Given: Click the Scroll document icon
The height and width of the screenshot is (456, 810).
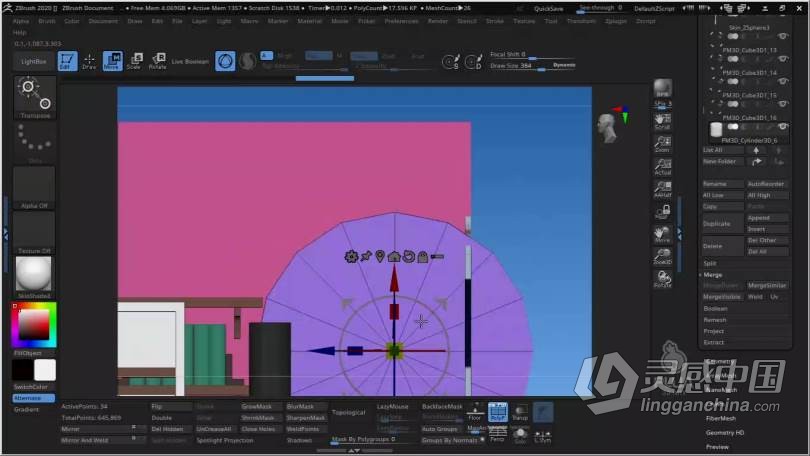Looking at the screenshot, I should point(662,121).
